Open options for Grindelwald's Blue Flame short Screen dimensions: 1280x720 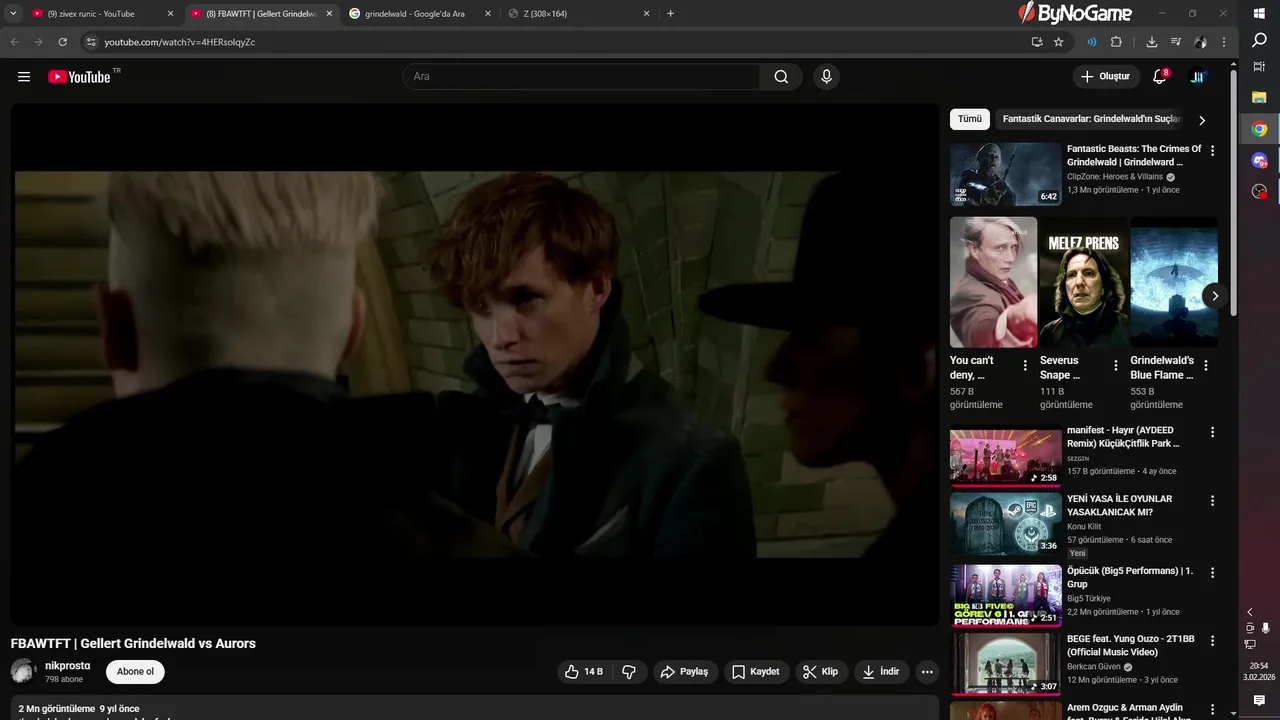click(1206, 366)
